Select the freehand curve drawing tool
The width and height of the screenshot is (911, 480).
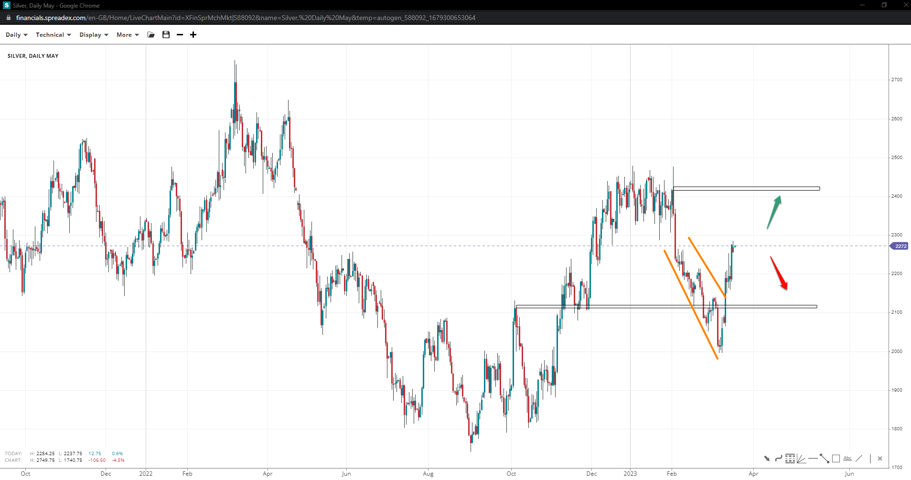click(x=778, y=459)
